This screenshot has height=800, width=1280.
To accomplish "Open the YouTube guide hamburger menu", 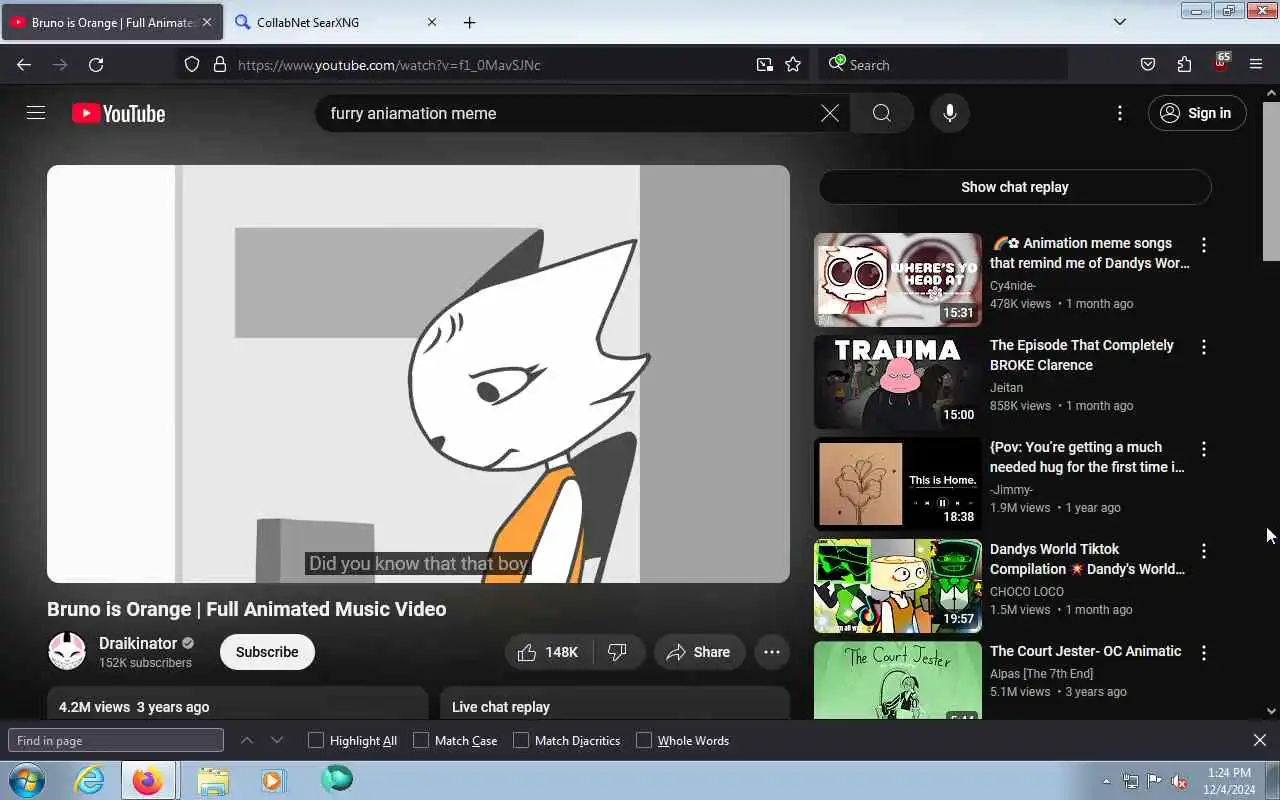I will coord(36,113).
